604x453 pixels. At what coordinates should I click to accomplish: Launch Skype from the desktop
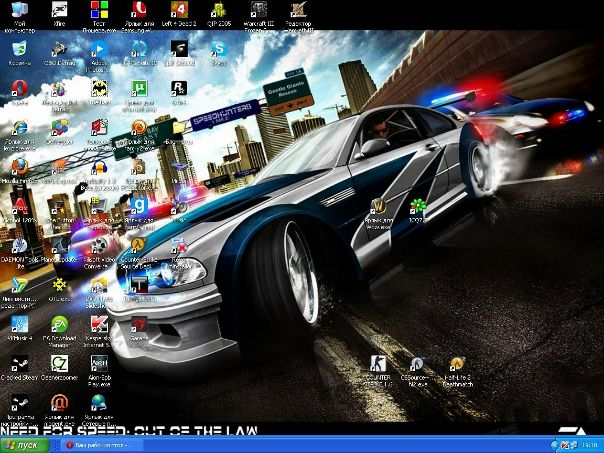218,49
